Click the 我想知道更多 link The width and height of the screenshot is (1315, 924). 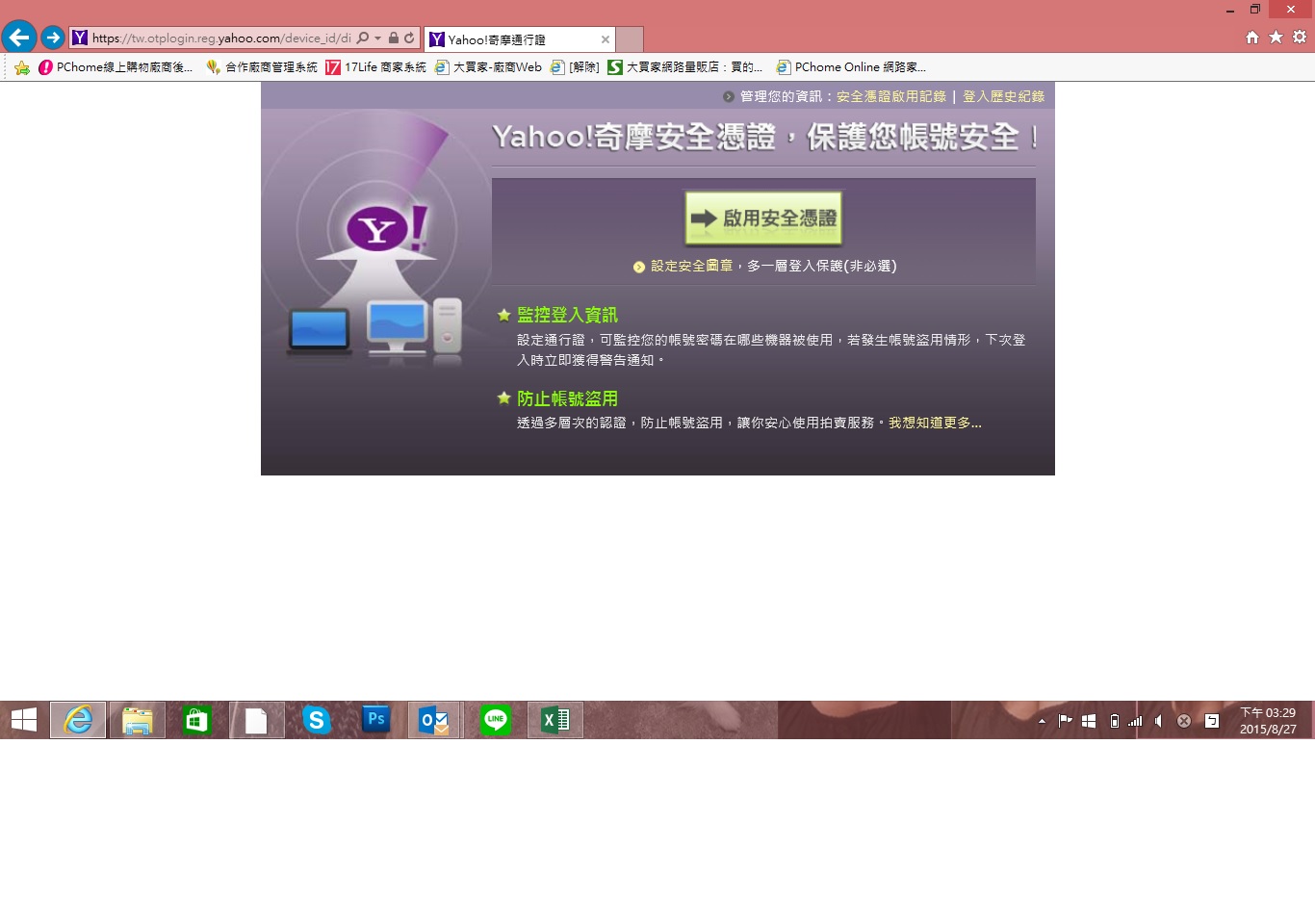point(934,423)
